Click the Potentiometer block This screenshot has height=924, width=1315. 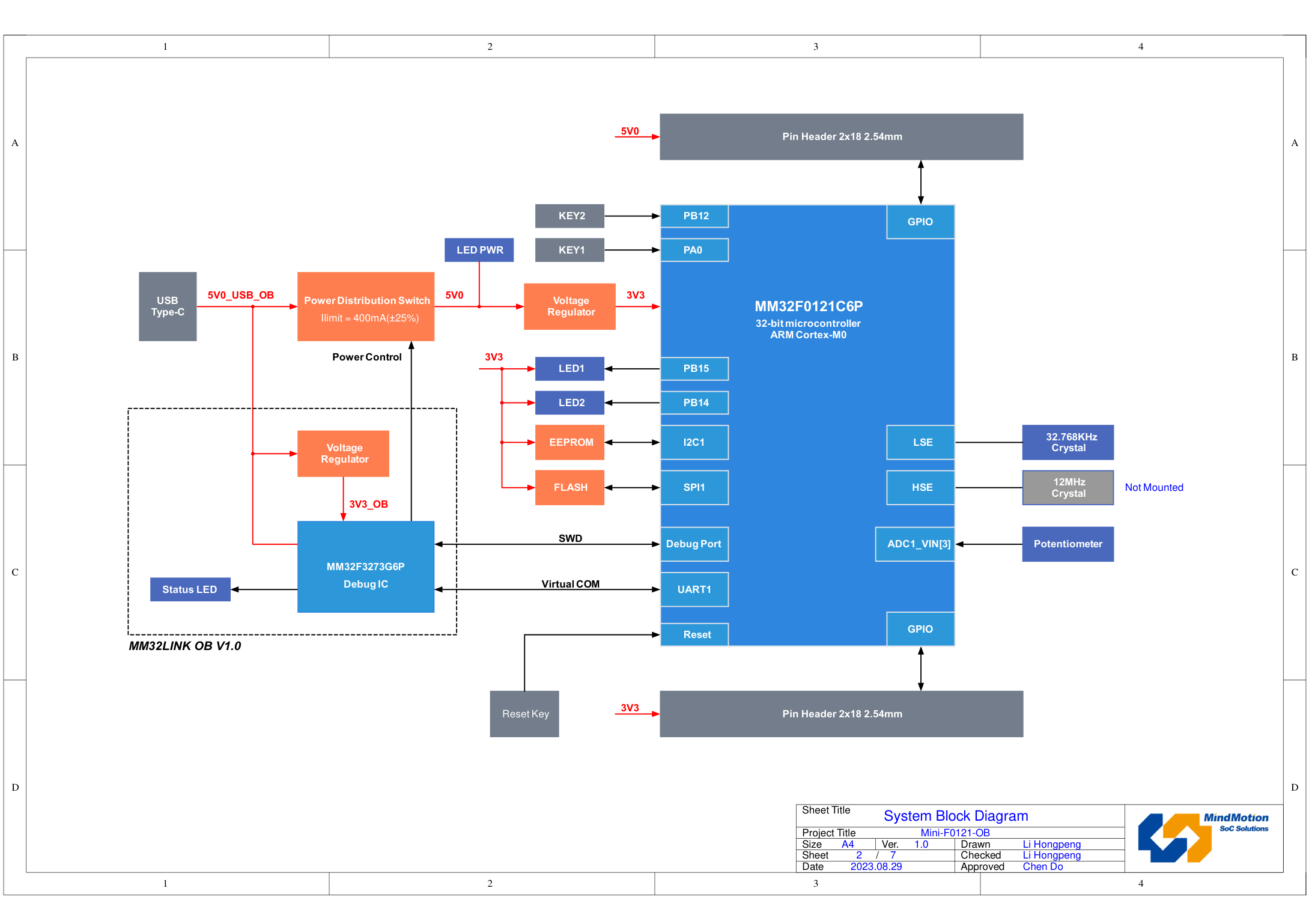click(x=1067, y=544)
